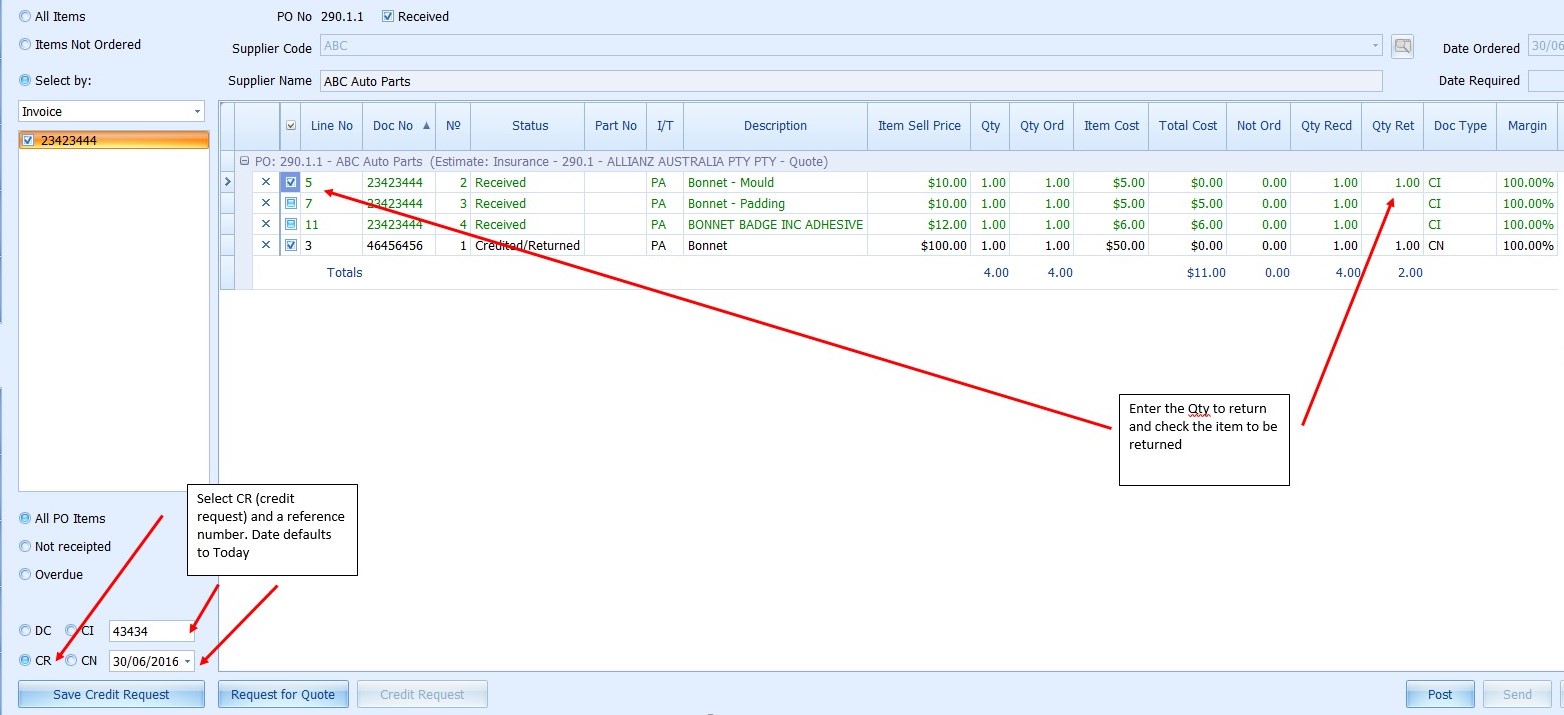This screenshot has width=1564, height=715.
Task: Click the Qty Ret cell of Bonnet - Mould
Action: coord(1393,182)
